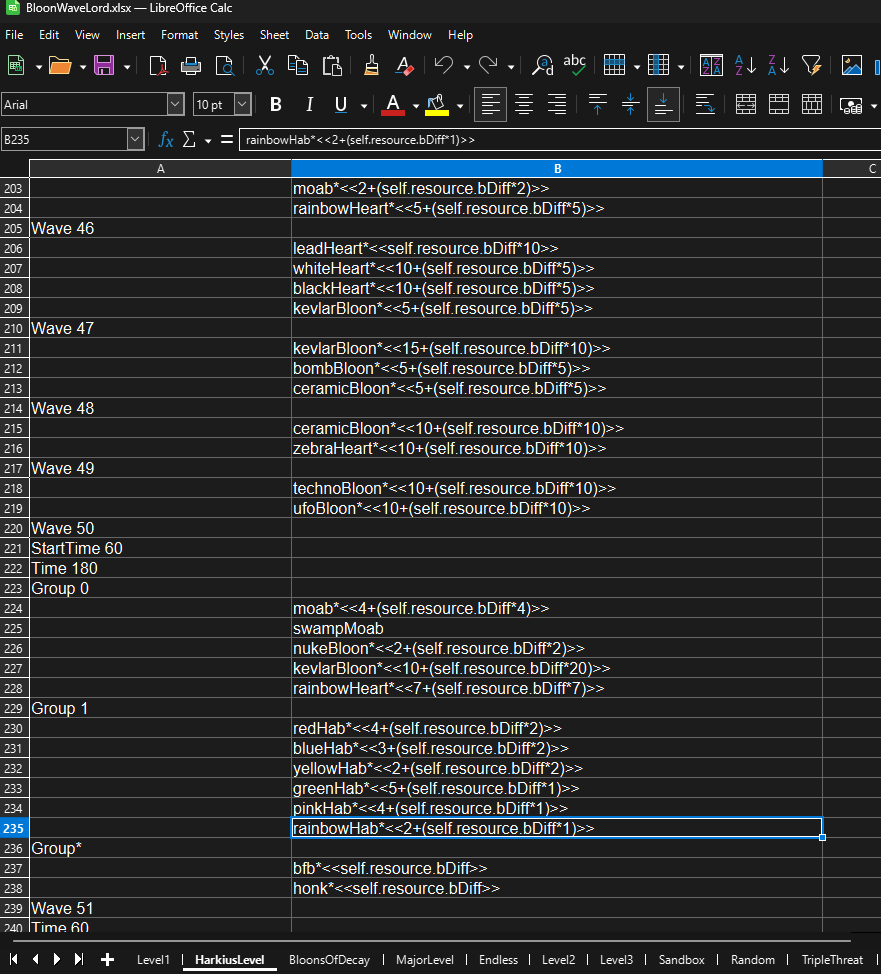Toggle Bold formatting
Viewport: 881px width, 974px height.
point(276,104)
